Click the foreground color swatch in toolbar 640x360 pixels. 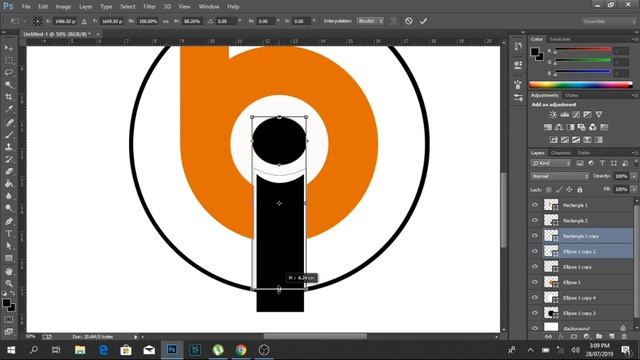[7, 303]
